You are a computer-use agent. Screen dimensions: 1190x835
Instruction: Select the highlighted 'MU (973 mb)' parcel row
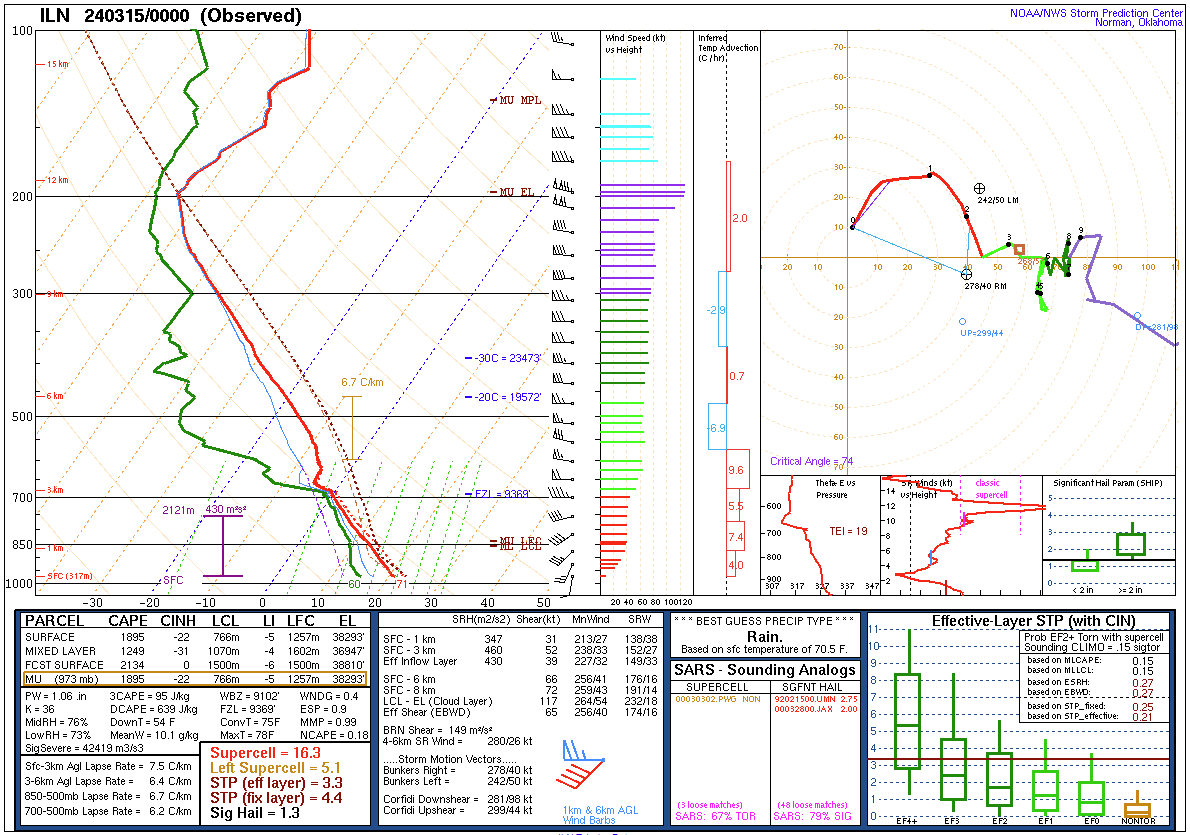click(195, 679)
